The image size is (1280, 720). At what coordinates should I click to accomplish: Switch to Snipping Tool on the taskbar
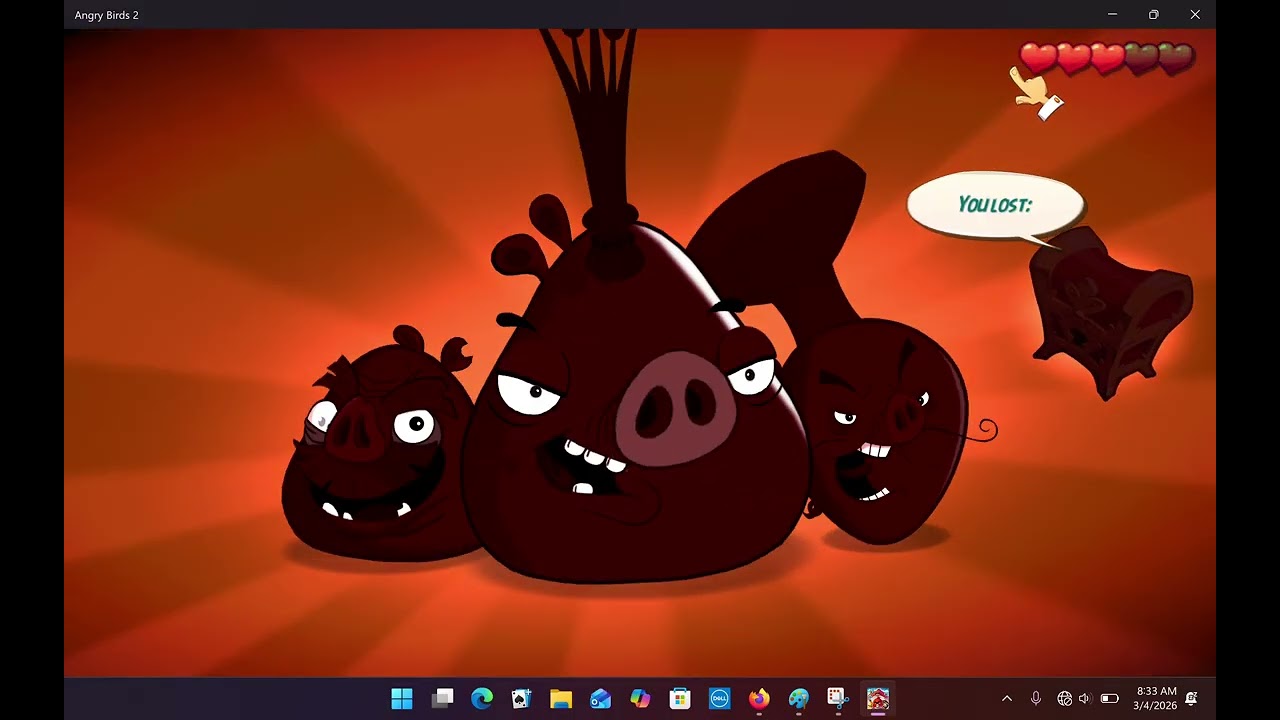838,698
